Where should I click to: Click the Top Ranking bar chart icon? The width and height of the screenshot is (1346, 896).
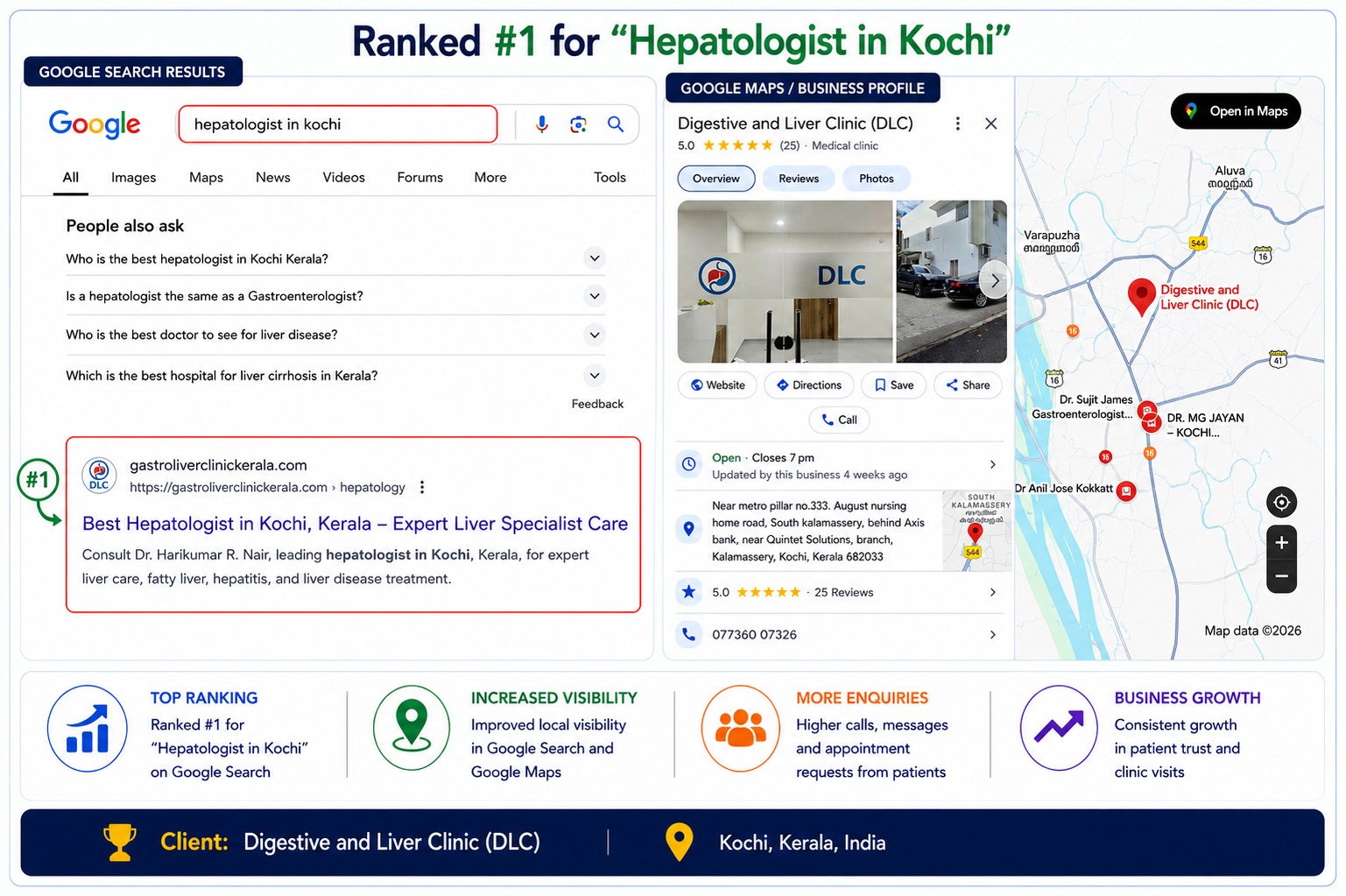(88, 729)
